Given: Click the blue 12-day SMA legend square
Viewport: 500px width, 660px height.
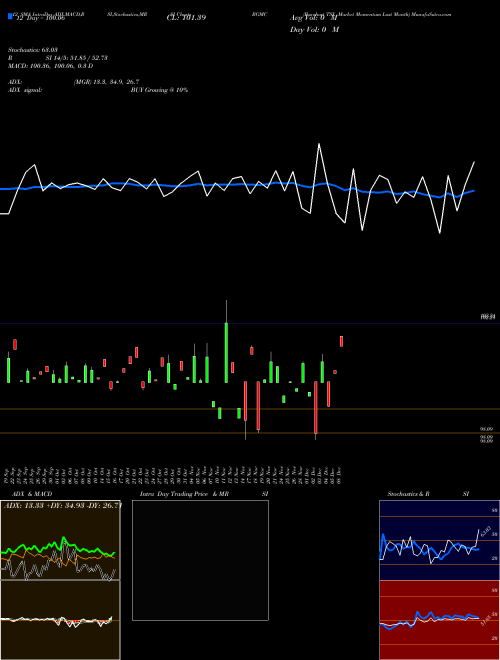Looking at the screenshot, I should pyautogui.click(x=10, y=16).
